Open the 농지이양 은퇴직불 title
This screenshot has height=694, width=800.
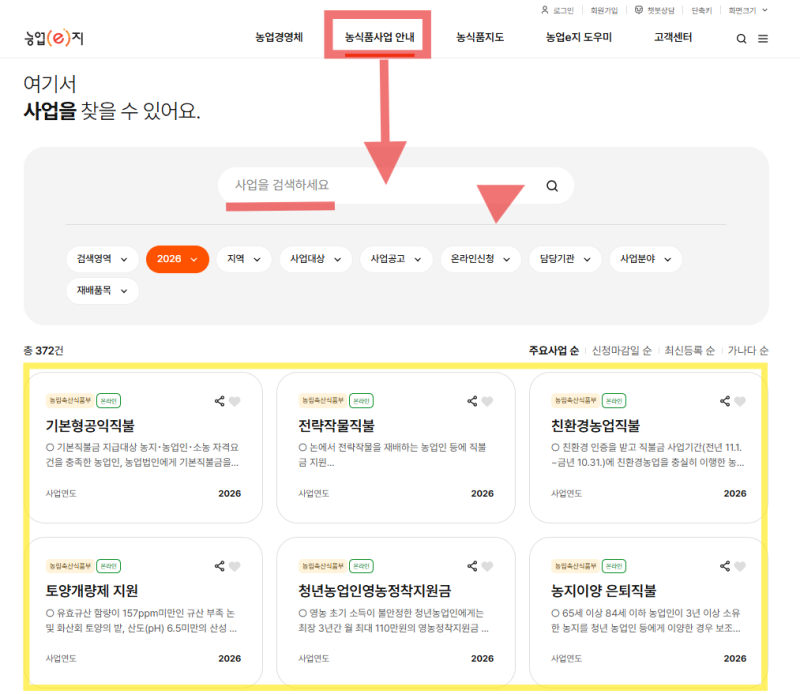[x=604, y=591]
